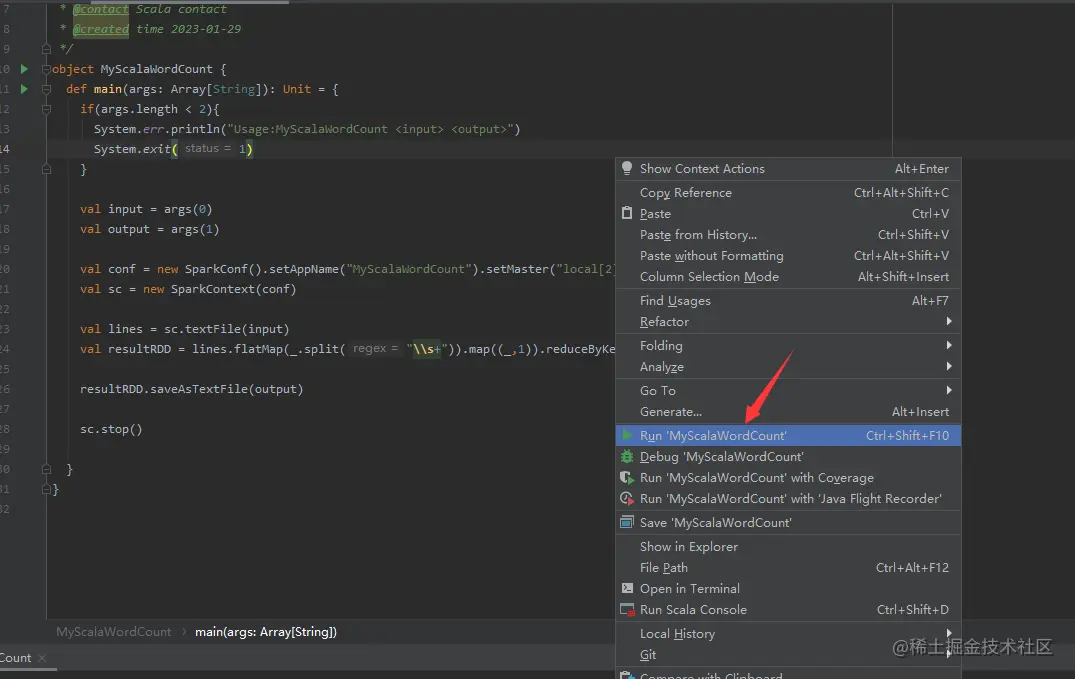Screen dimensions: 1075x679
Task: Select File Path menu entry
Action: [788, 568]
